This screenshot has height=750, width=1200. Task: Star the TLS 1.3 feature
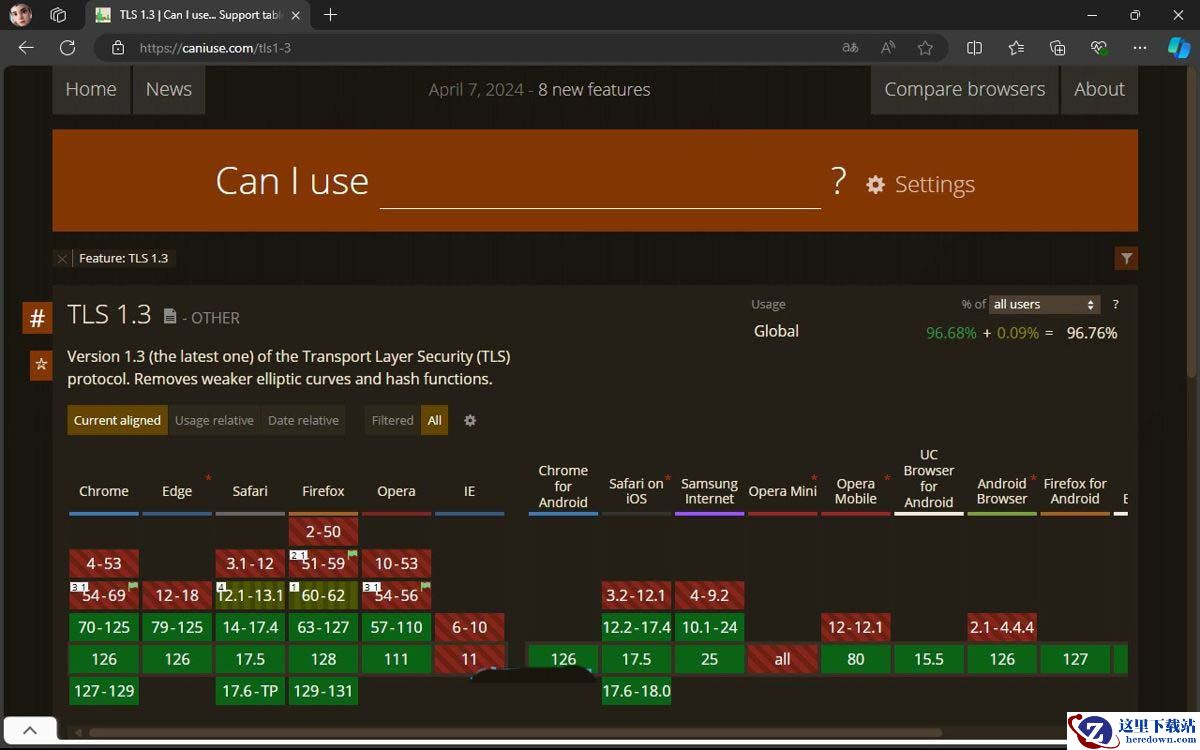coord(41,364)
